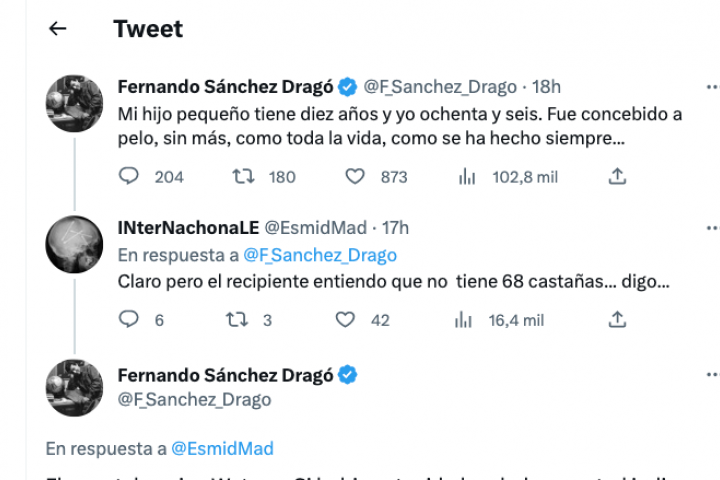Image resolution: width=720 pixels, height=480 pixels.
Task: Open the @EsmidMad mention link
Action: pyautogui.click(x=222, y=448)
